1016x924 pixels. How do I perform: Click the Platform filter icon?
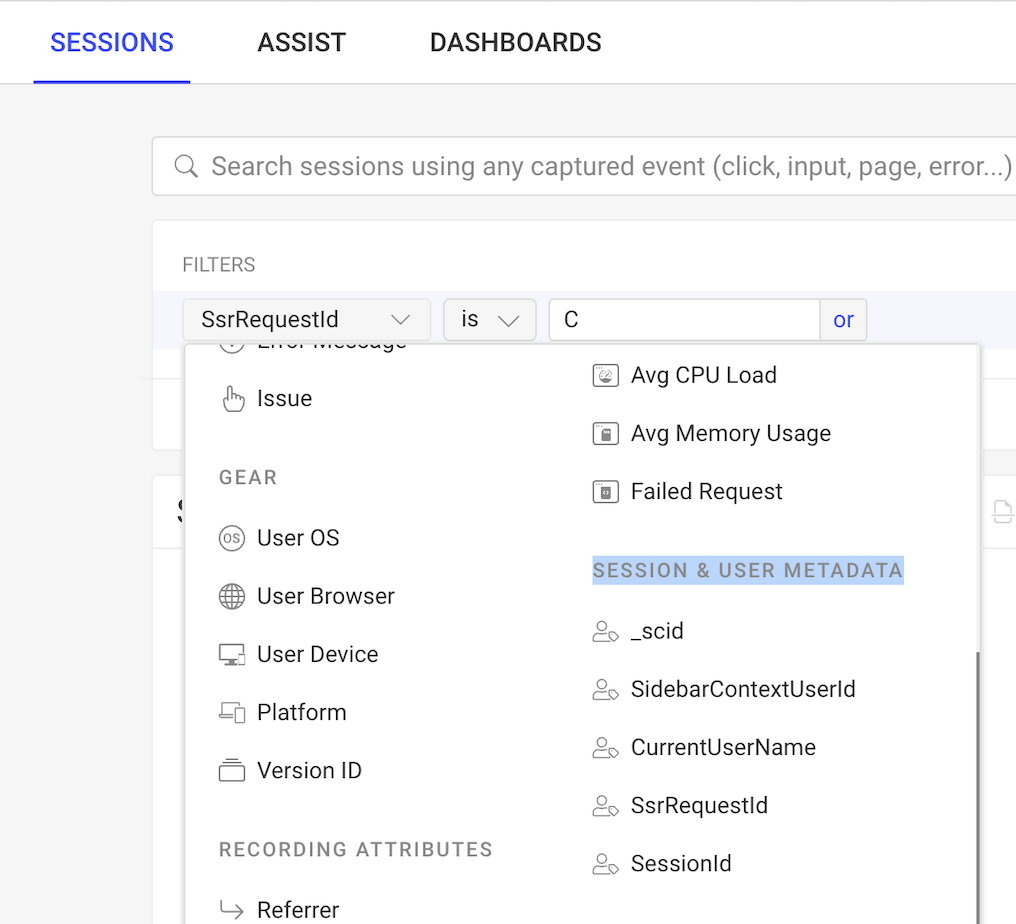(x=231, y=712)
